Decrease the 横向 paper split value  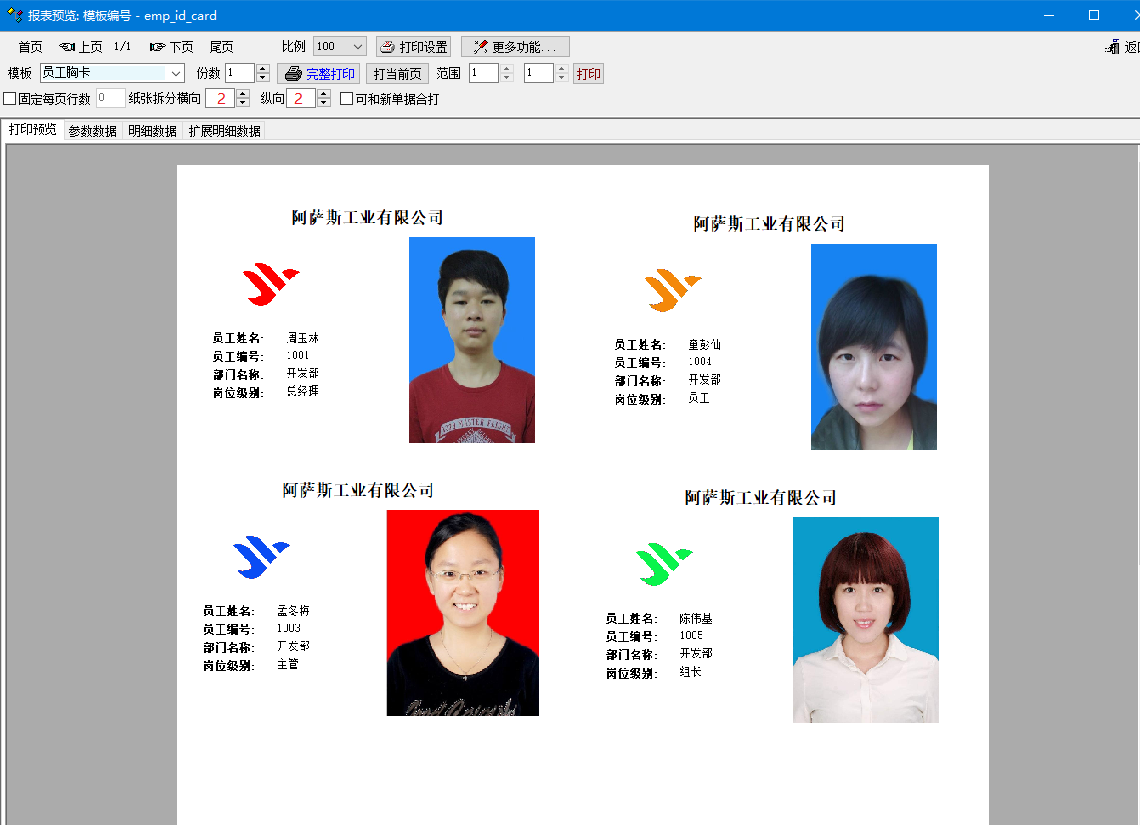tap(243, 103)
